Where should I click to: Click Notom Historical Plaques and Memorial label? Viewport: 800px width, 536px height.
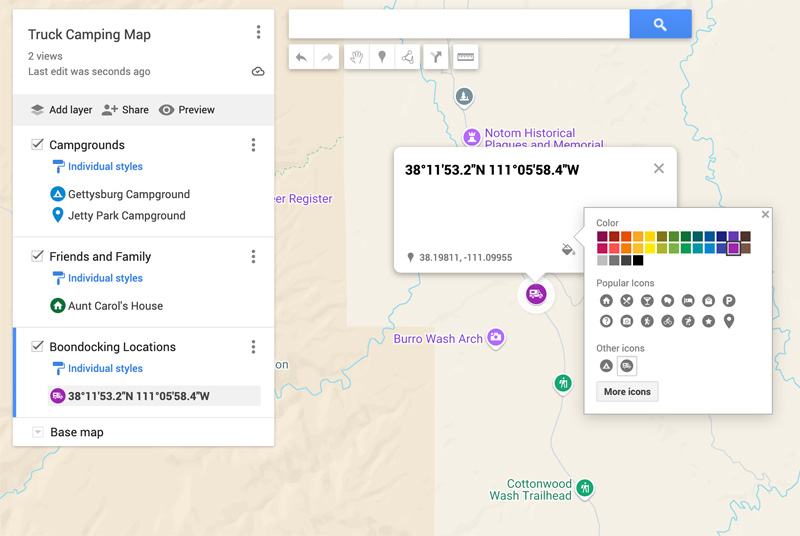click(x=544, y=138)
